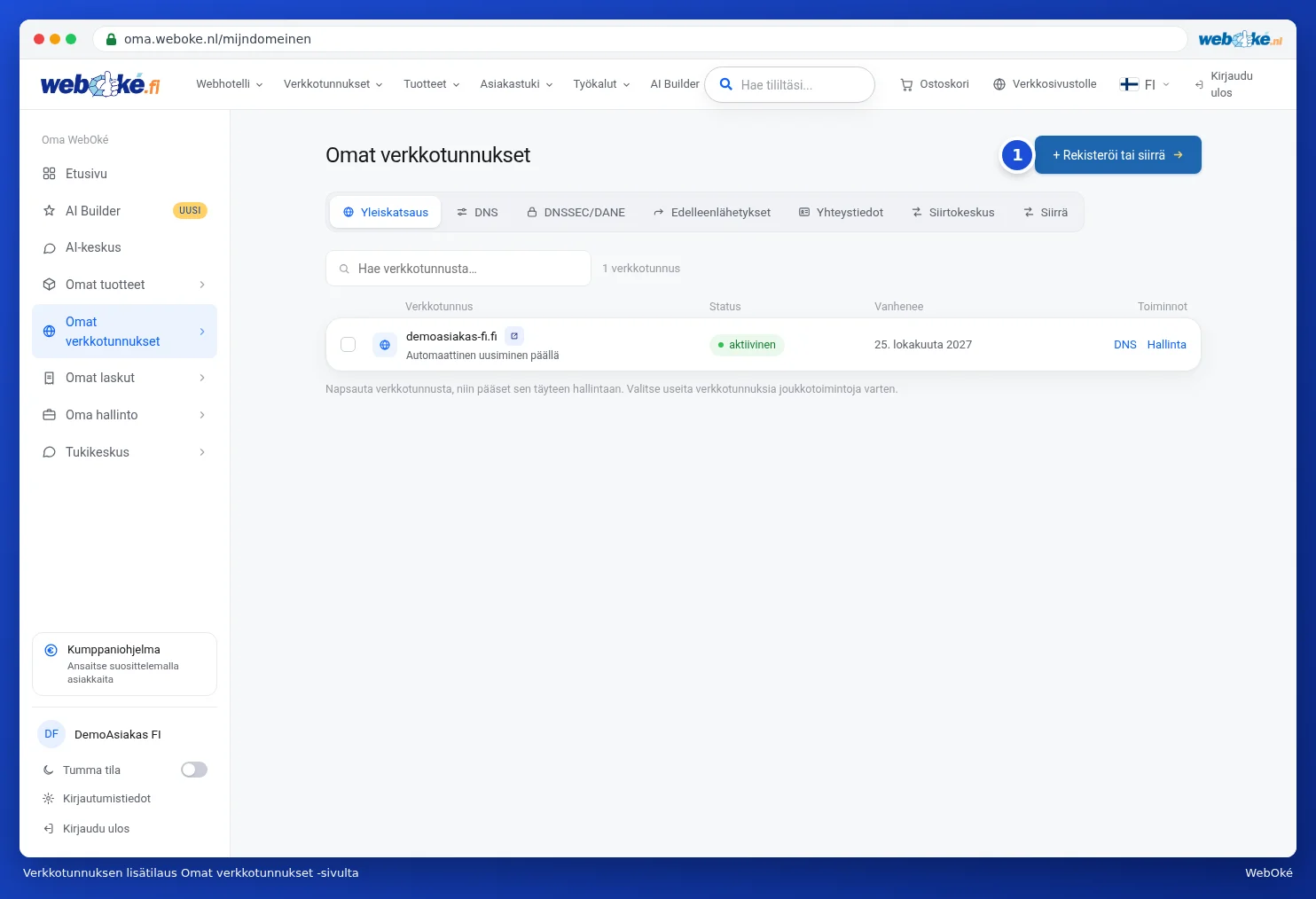Click the DNS link in domain row
The width and height of the screenshot is (1316, 899).
coord(1125,345)
